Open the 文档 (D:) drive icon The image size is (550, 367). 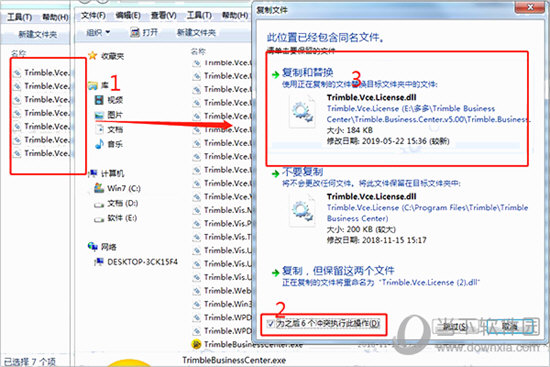pos(99,204)
